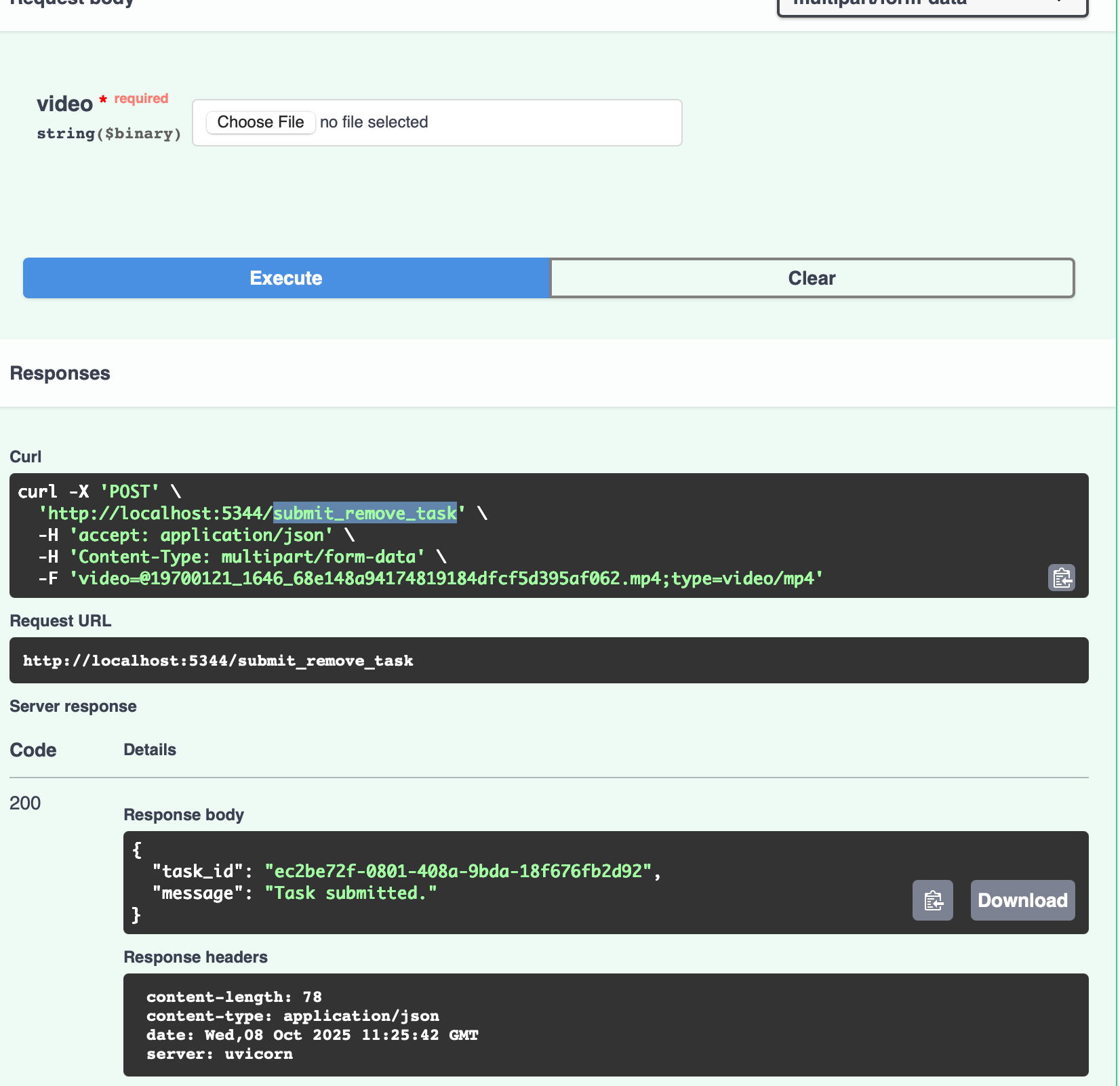This screenshot has width=1120, height=1086.
Task: Download the response body
Action: (x=1022, y=900)
